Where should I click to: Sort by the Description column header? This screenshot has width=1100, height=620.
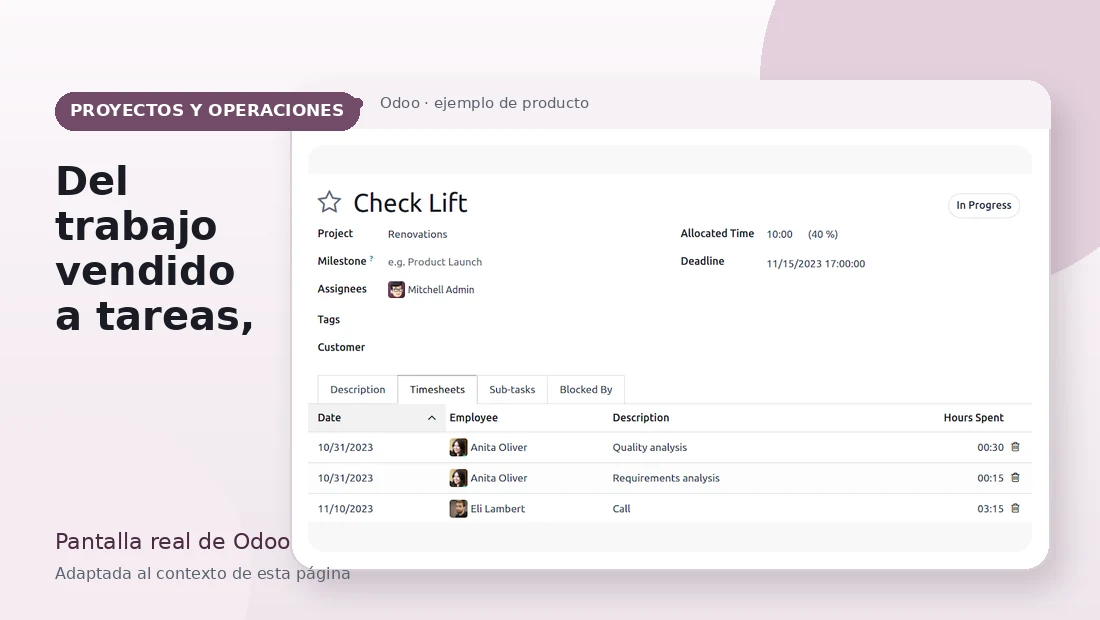[x=640, y=417]
